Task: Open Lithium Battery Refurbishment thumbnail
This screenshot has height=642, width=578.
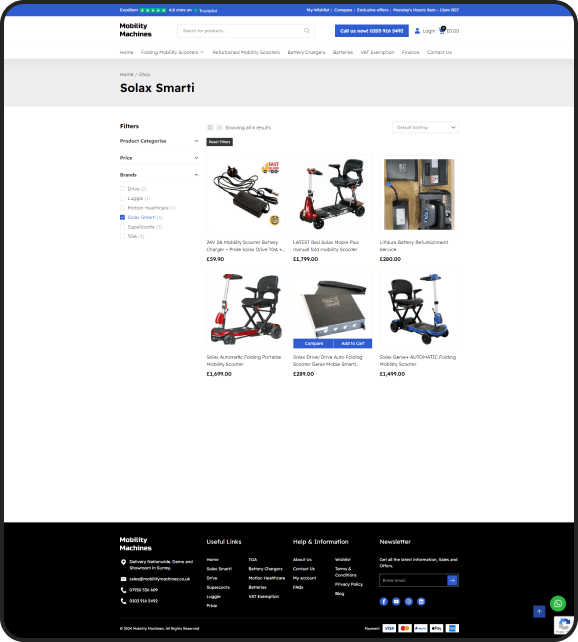Action: (x=419, y=194)
